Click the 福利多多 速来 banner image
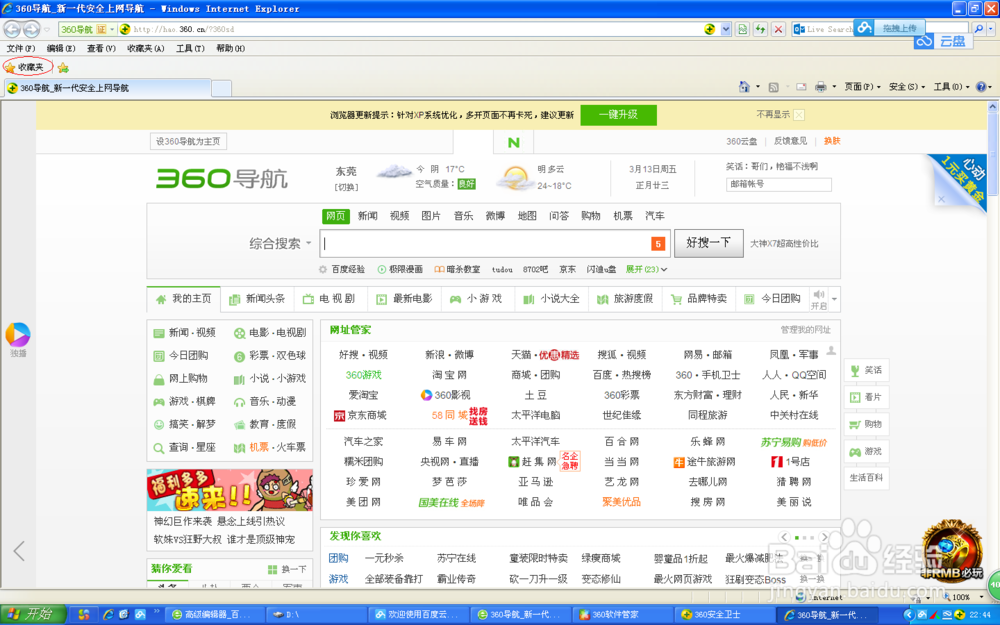1000x625 pixels. (230, 490)
